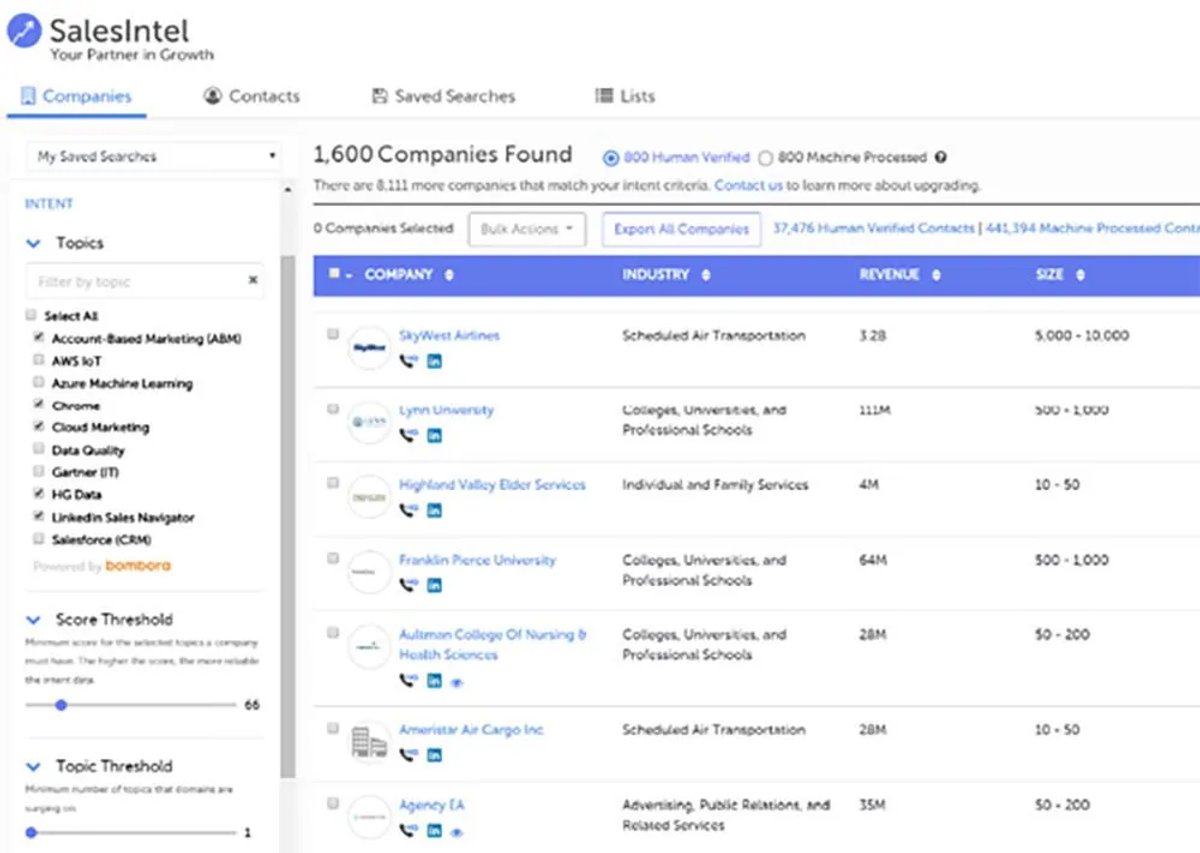Open LinkedIn icon for Lynn University
This screenshot has height=853, width=1200.
[x=434, y=435]
